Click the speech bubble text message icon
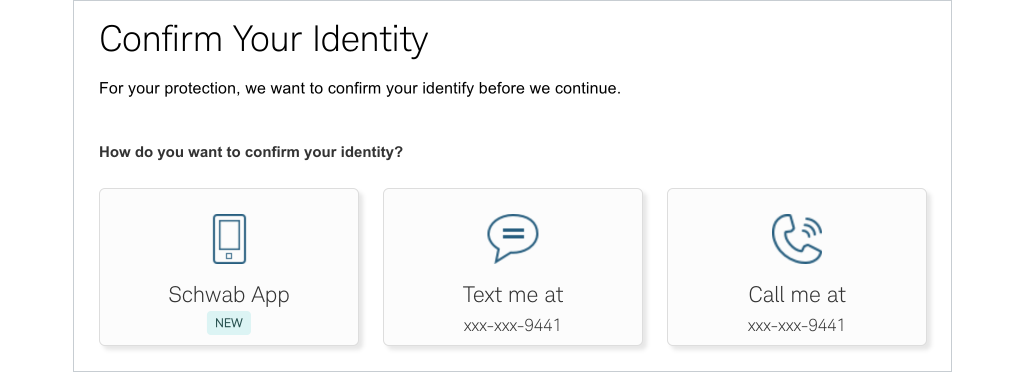The width and height of the screenshot is (1024, 372). 513,238
